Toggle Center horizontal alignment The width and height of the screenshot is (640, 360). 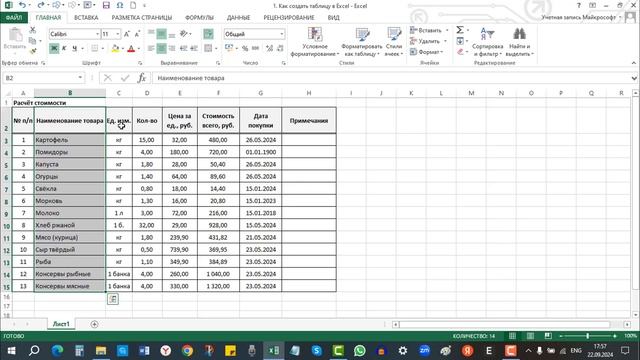tap(162, 49)
